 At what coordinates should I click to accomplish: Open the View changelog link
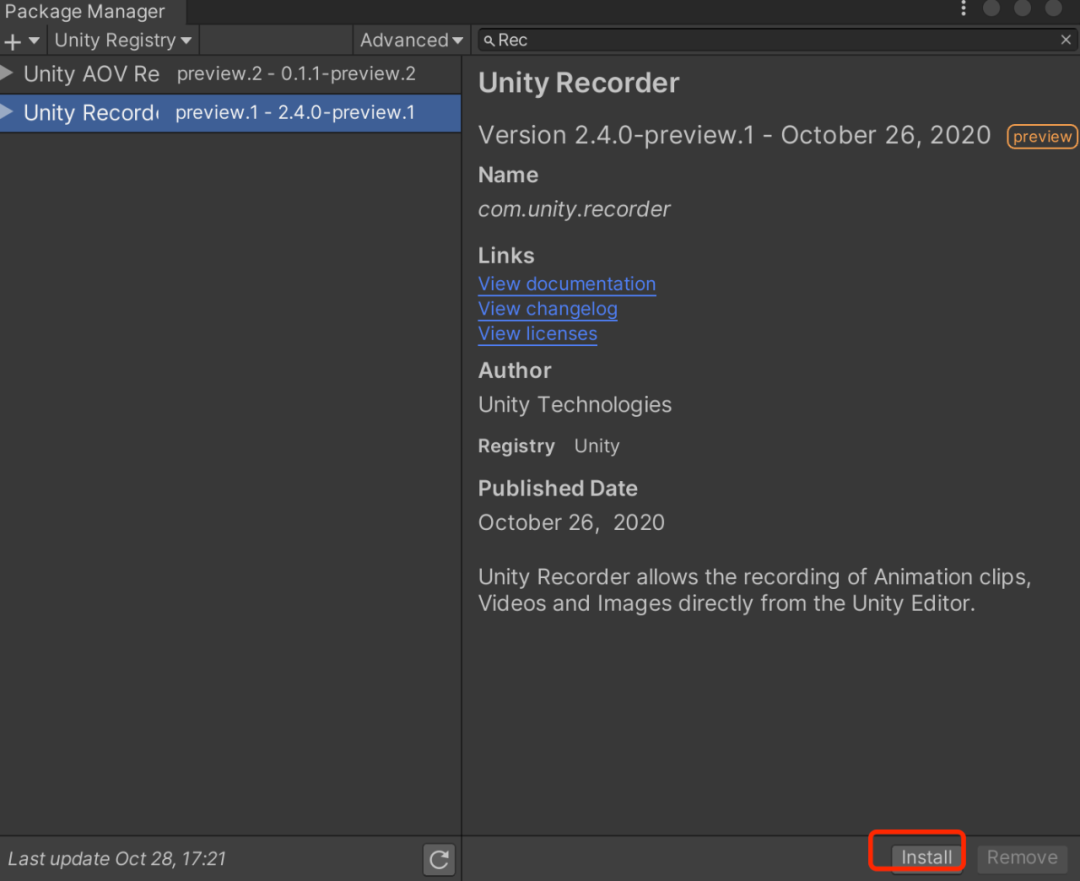coord(547,309)
